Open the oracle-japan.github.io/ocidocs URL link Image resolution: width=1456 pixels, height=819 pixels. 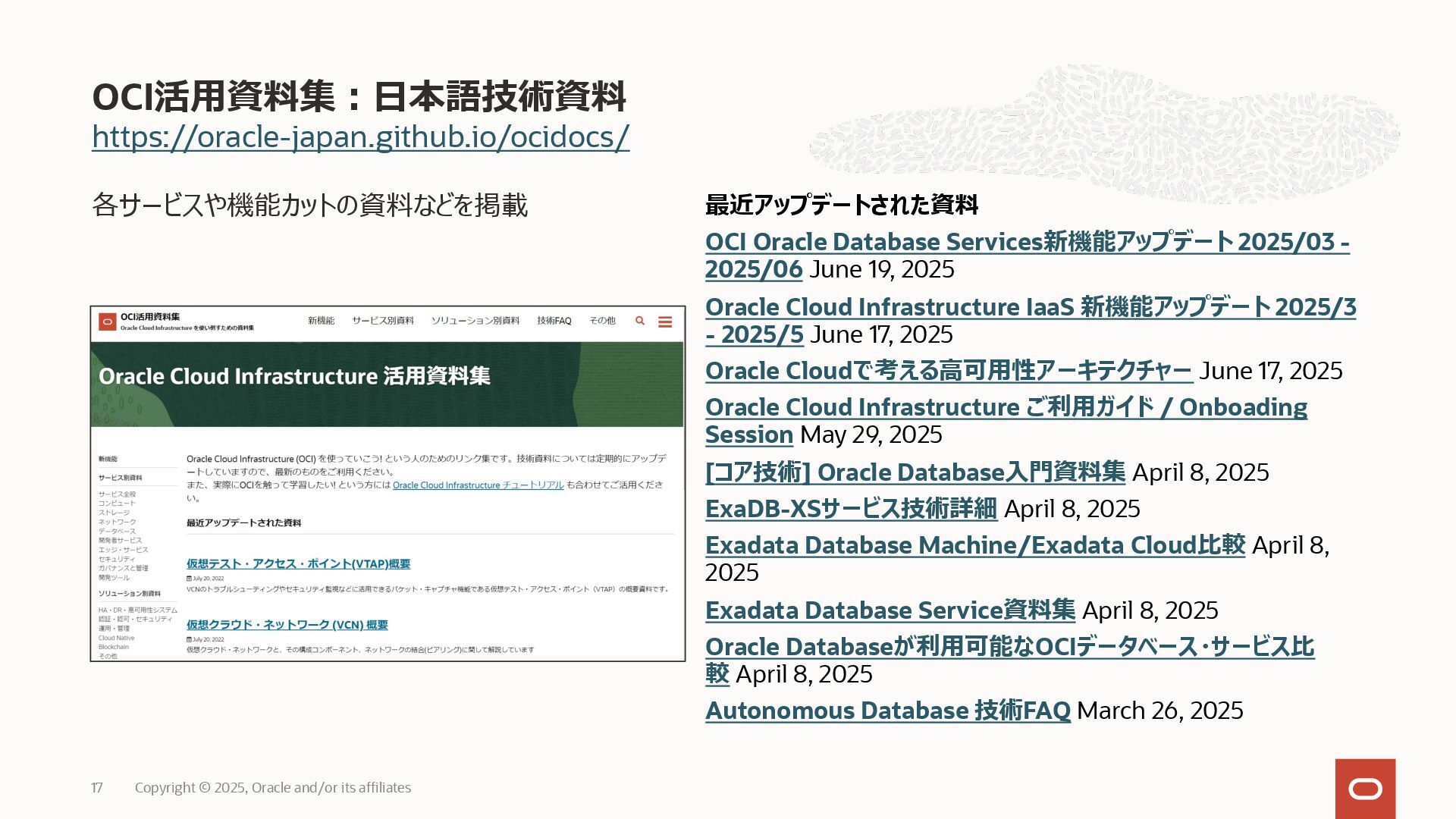(361, 136)
